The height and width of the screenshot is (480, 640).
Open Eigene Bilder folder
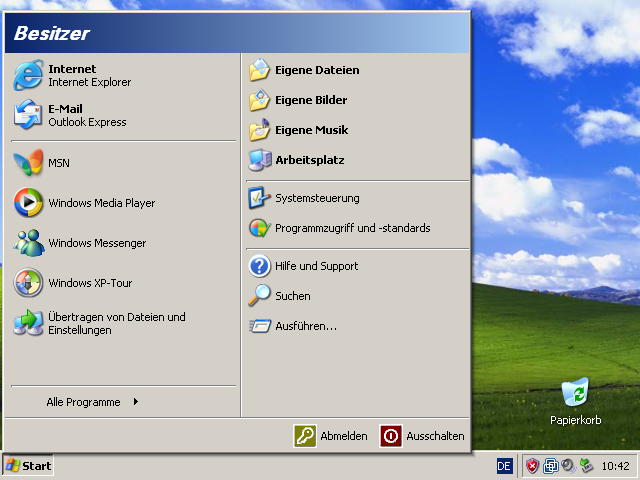[x=310, y=100]
